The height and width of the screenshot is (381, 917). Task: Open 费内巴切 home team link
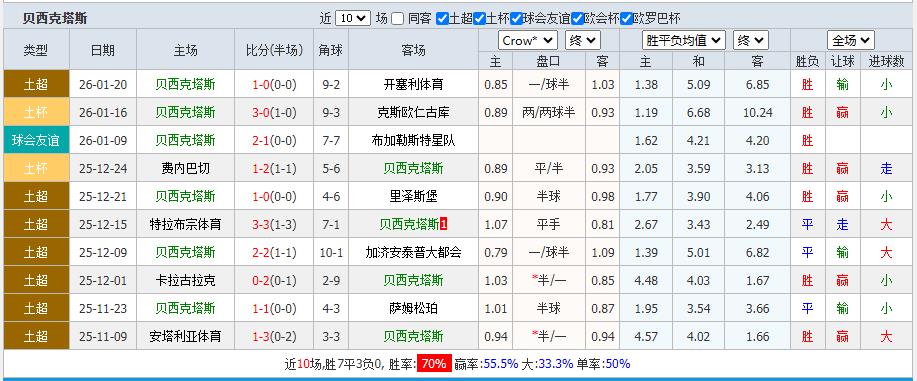[x=185, y=169]
